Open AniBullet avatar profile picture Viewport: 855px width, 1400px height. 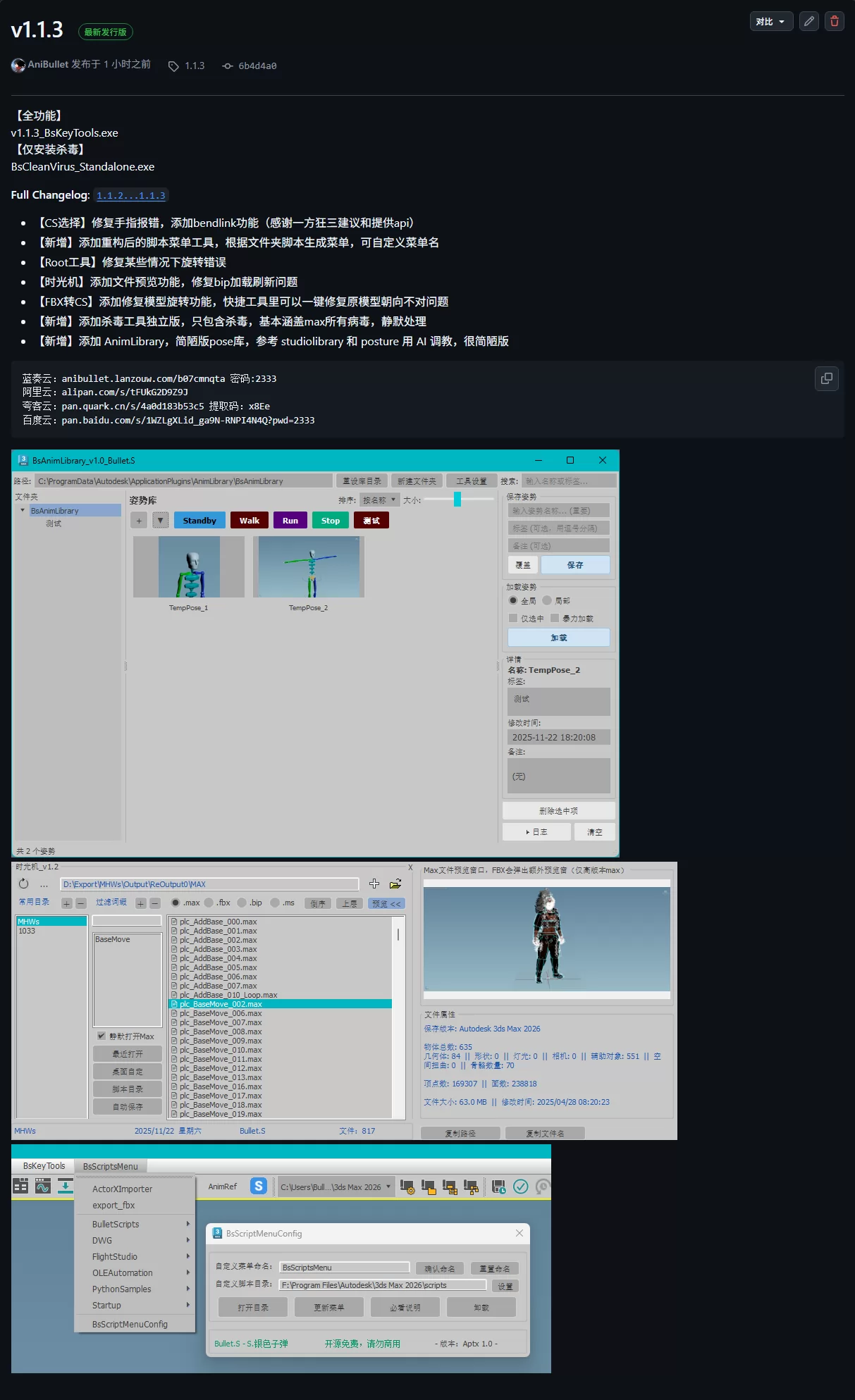click(x=18, y=65)
